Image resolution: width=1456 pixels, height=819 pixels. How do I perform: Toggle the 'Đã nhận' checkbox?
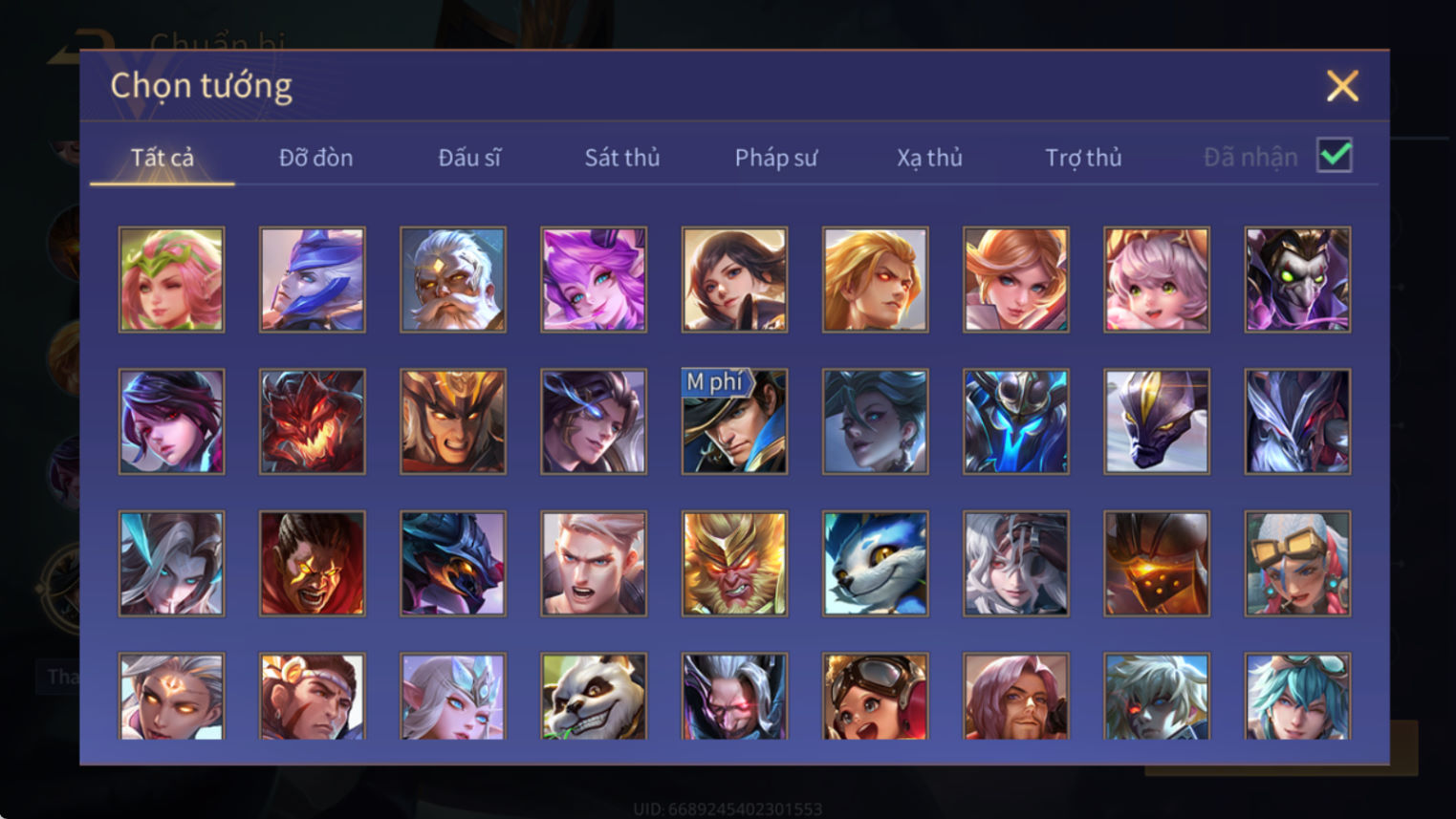coord(1335,155)
